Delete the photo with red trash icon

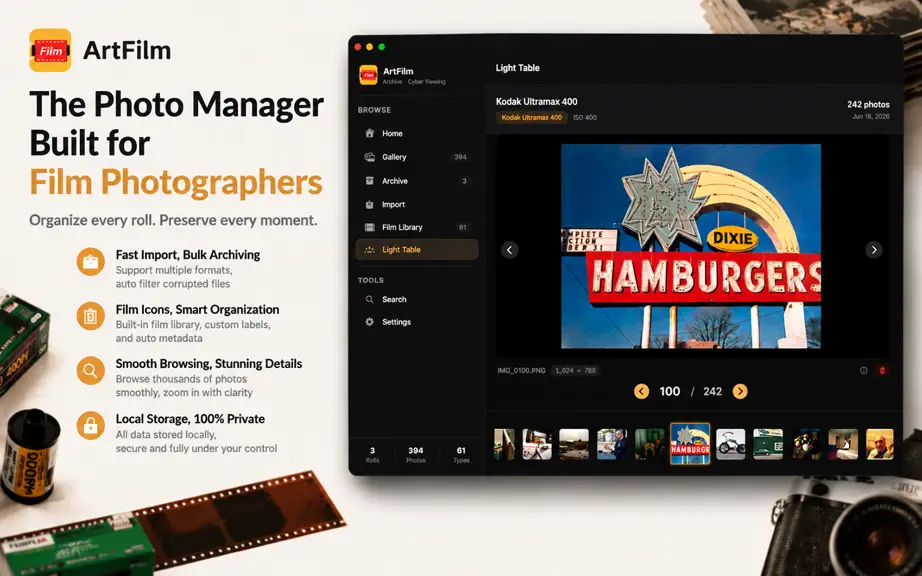coord(882,370)
